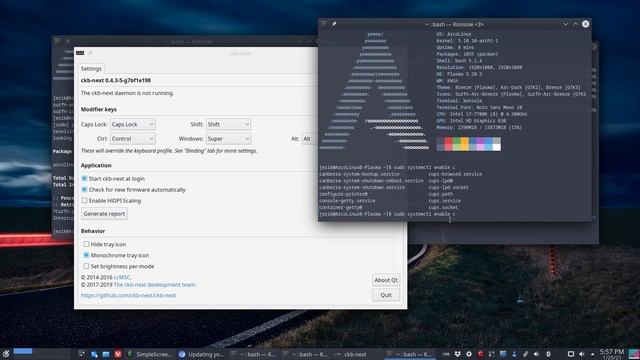The height and width of the screenshot is (360, 640).
Task: Open the github.com/ckb-next/ckb-next link
Action: click(x=129, y=295)
